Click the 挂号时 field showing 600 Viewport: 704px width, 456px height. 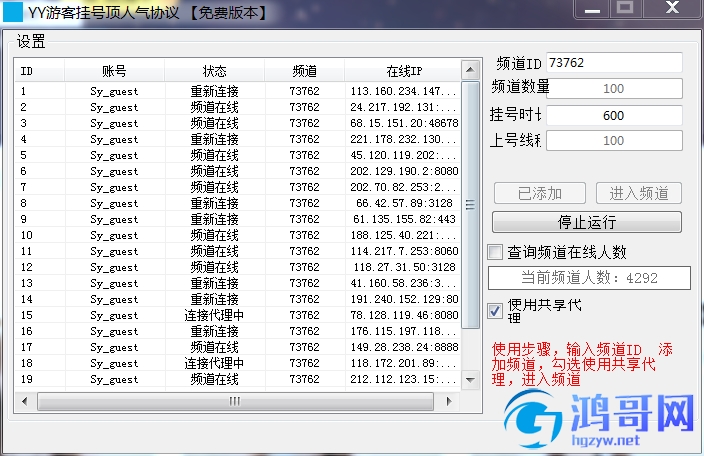click(614, 115)
